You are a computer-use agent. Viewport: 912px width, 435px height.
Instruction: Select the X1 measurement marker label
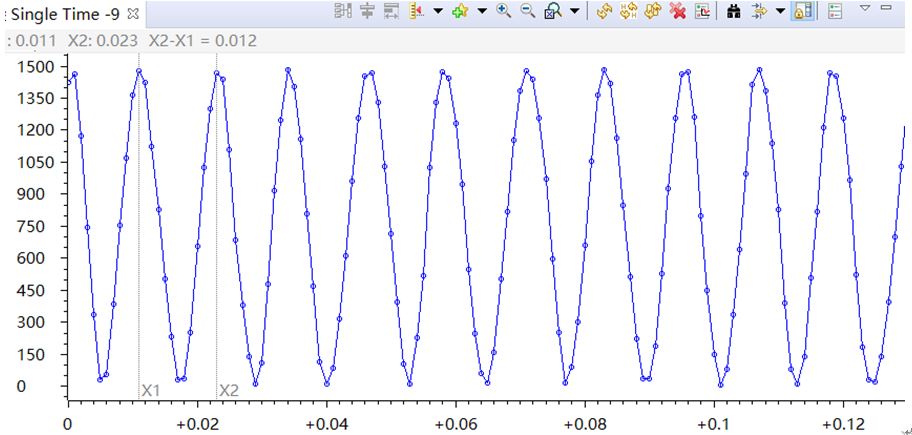(x=151, y=390)
